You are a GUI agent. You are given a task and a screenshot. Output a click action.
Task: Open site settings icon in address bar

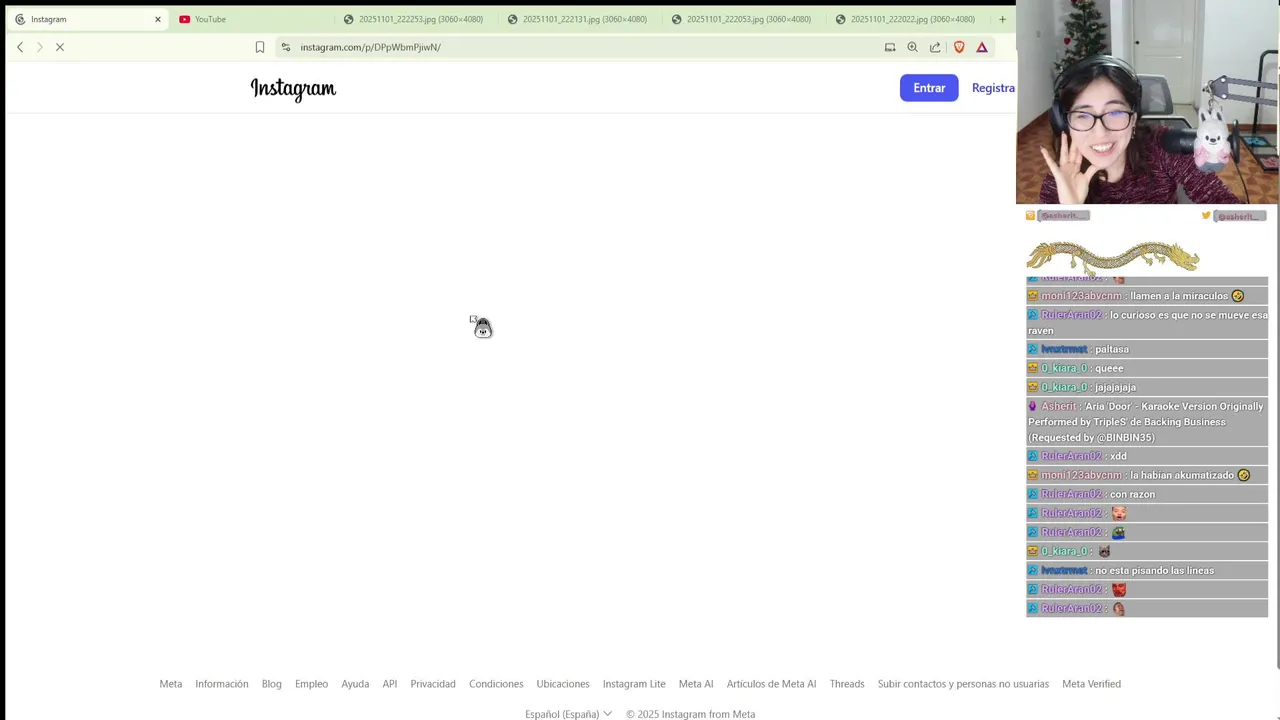(286, 47)
